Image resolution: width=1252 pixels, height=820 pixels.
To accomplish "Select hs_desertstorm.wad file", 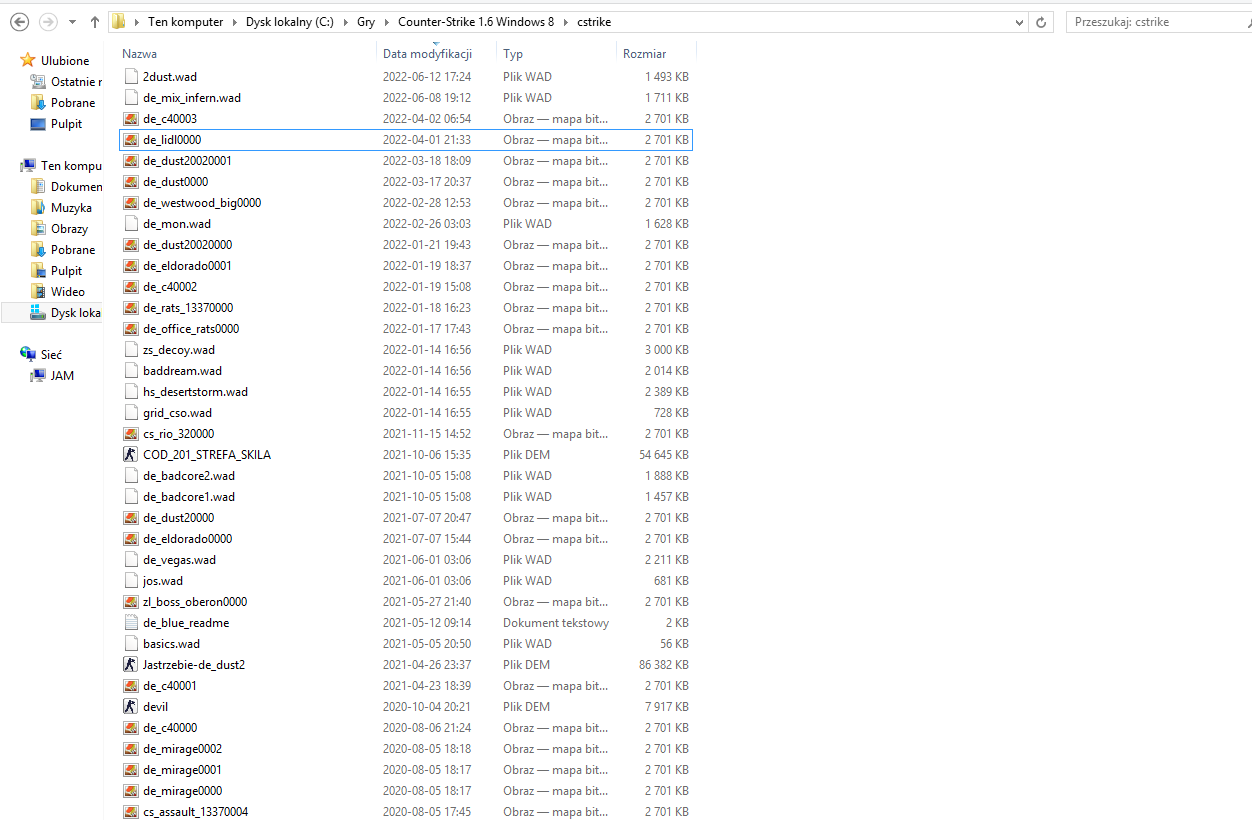I will point(405,392).
